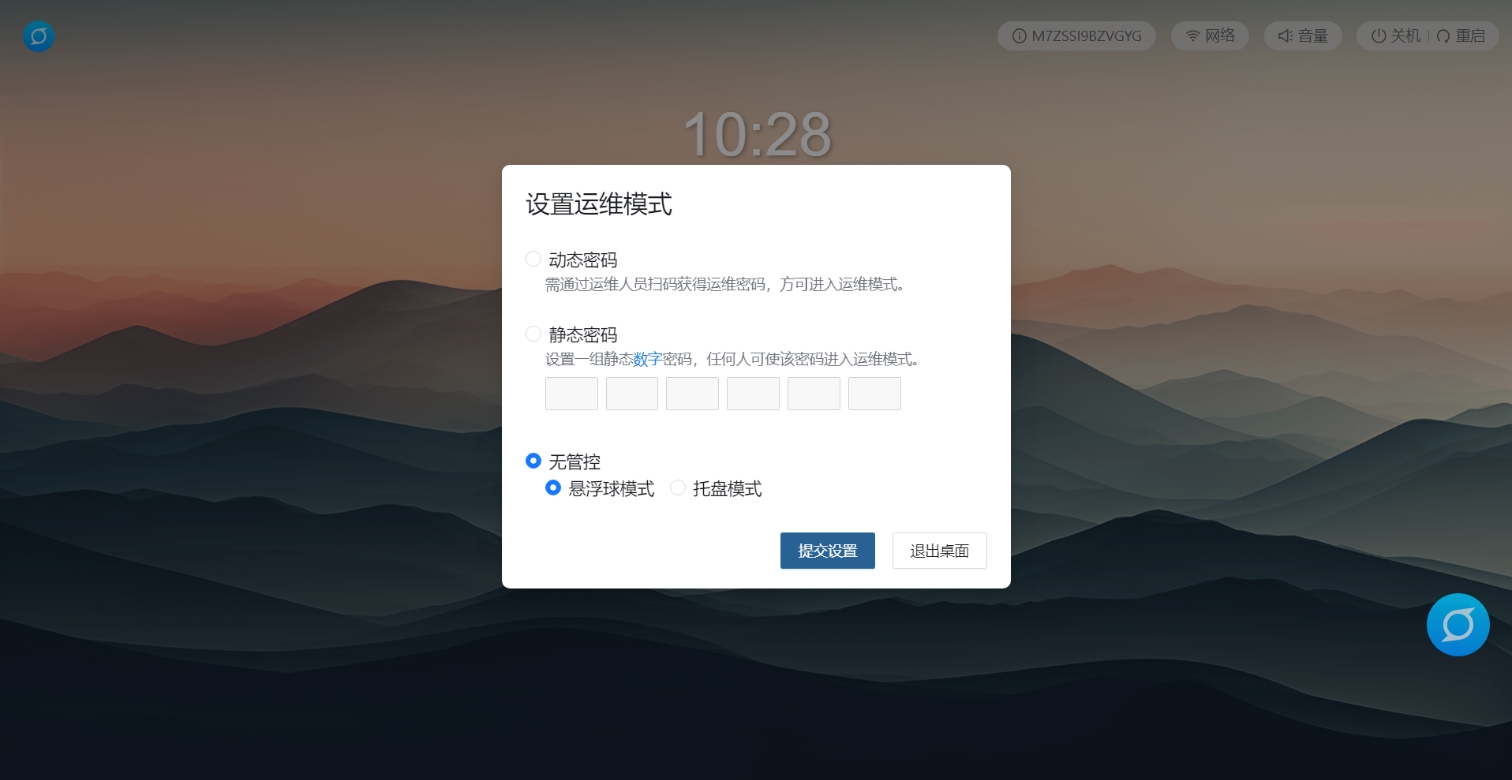Open the 网络 Wi-Fi settings

(1210, 36)
